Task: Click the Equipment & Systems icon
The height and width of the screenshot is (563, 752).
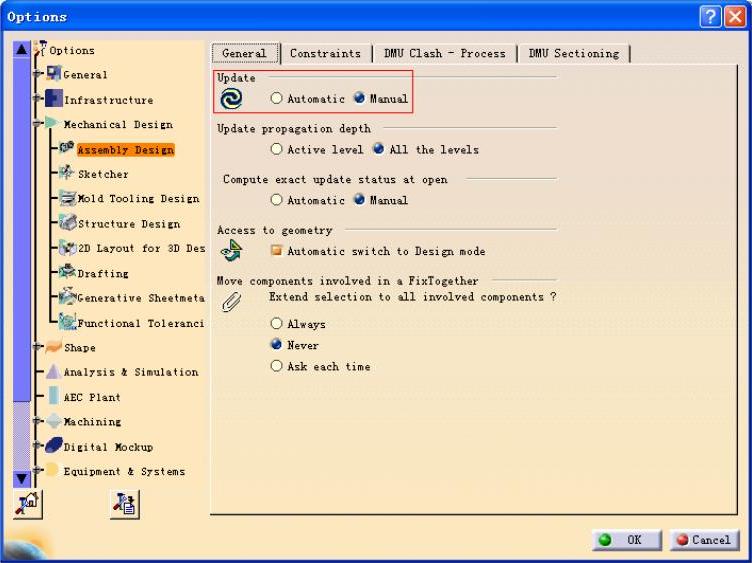Action: click(x=52, y=469)
